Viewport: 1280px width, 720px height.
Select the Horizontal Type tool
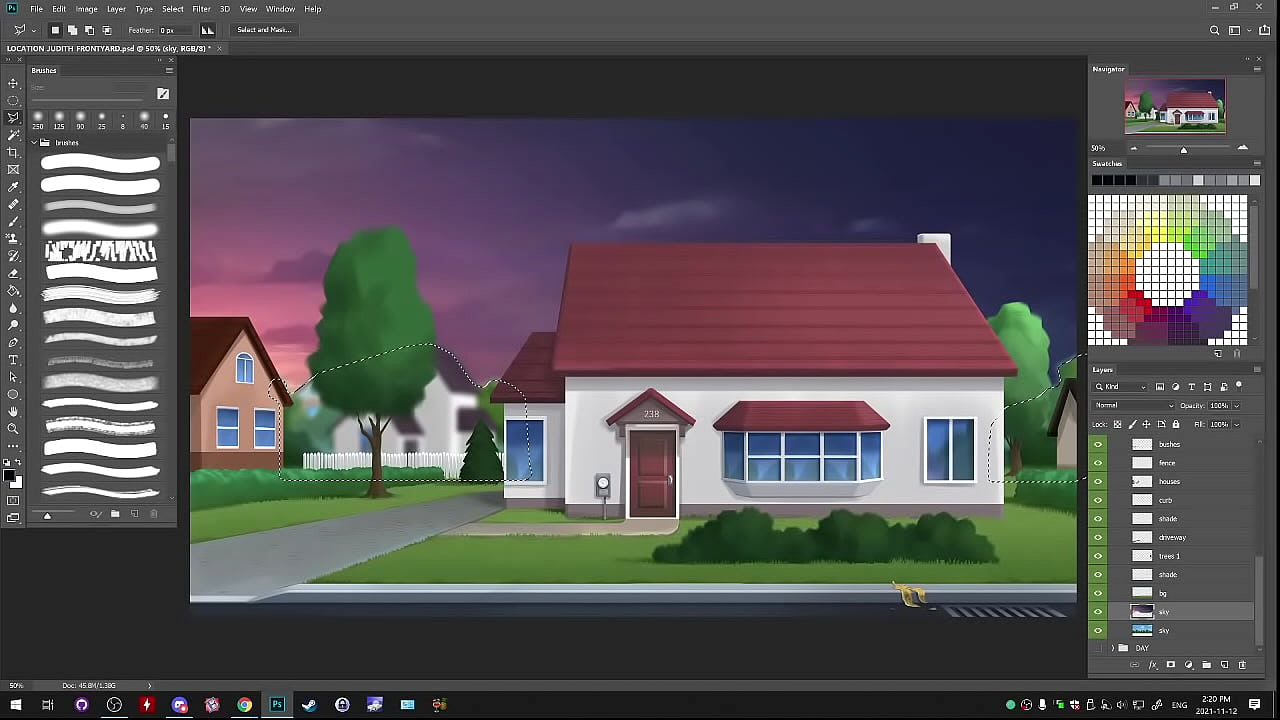pos(13,360)
